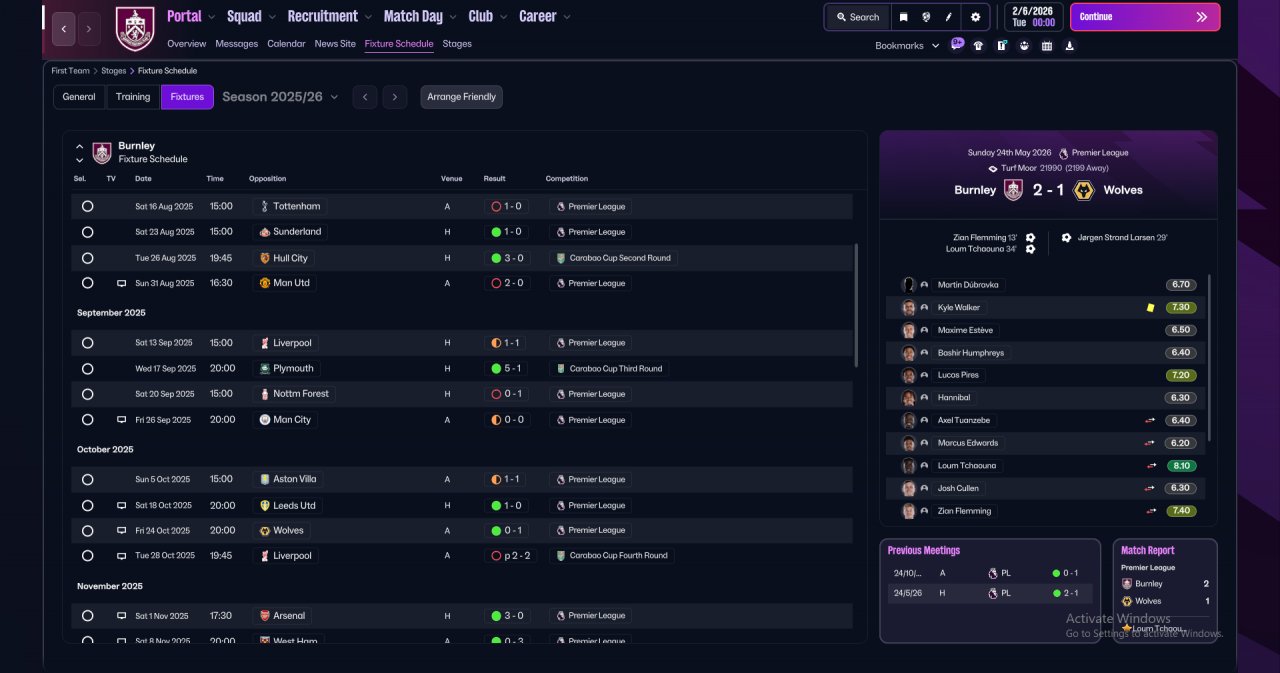Expand the Club menu dropdown
This screenshot has height=673, width=1280.
pos(505,17)
